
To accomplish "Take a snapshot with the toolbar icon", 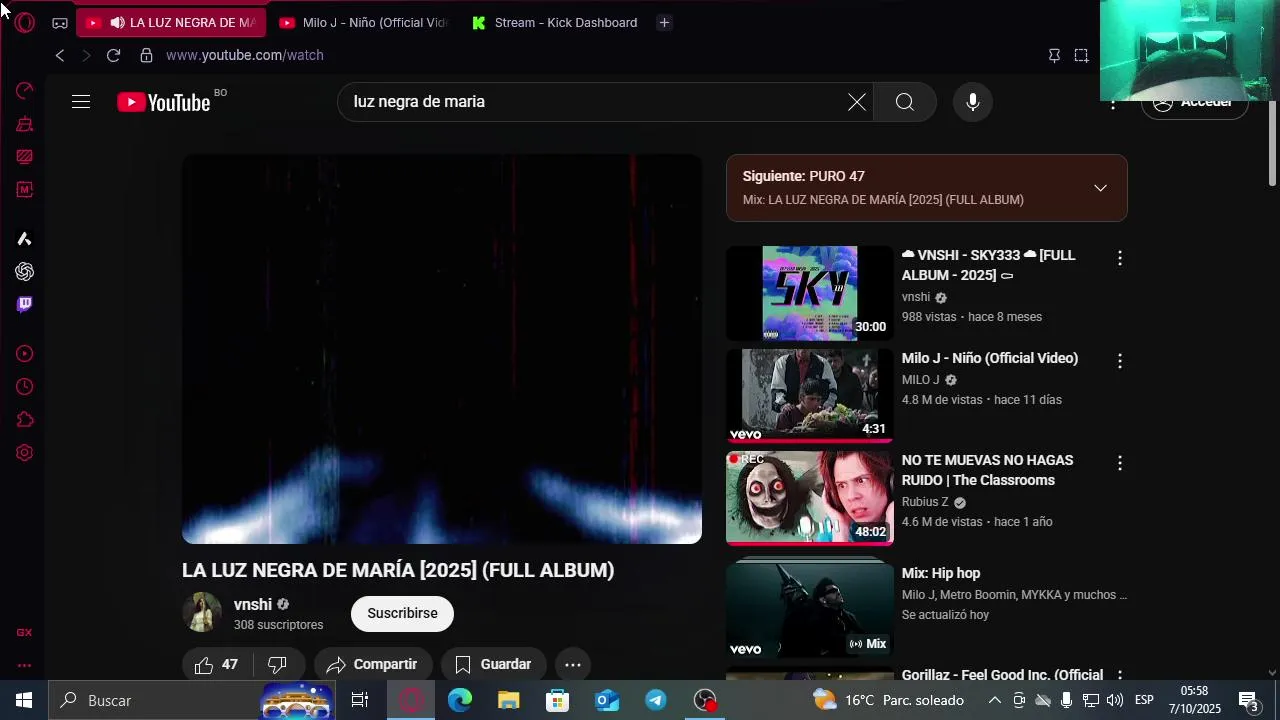I will [1081, 56].
